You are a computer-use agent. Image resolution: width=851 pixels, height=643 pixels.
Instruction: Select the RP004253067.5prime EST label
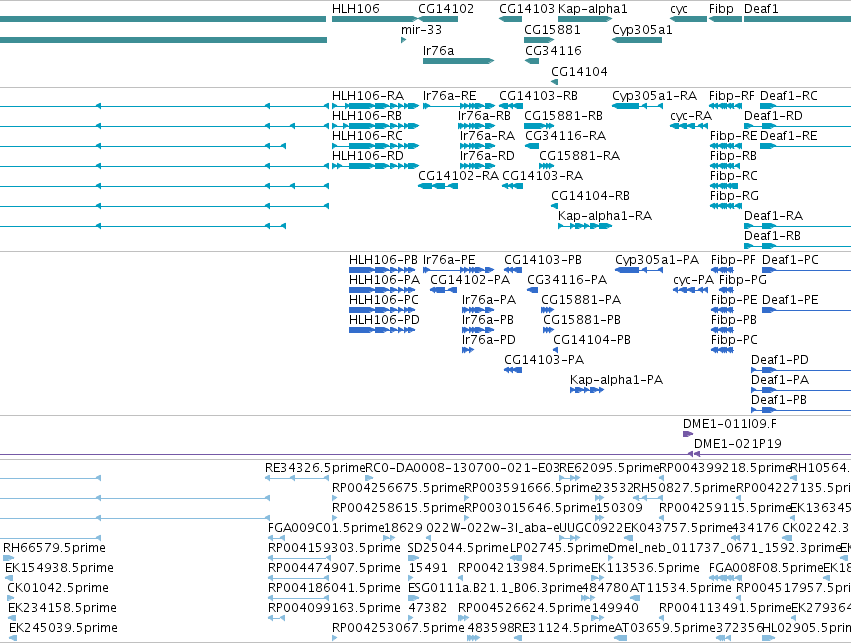tap(398, 628)
